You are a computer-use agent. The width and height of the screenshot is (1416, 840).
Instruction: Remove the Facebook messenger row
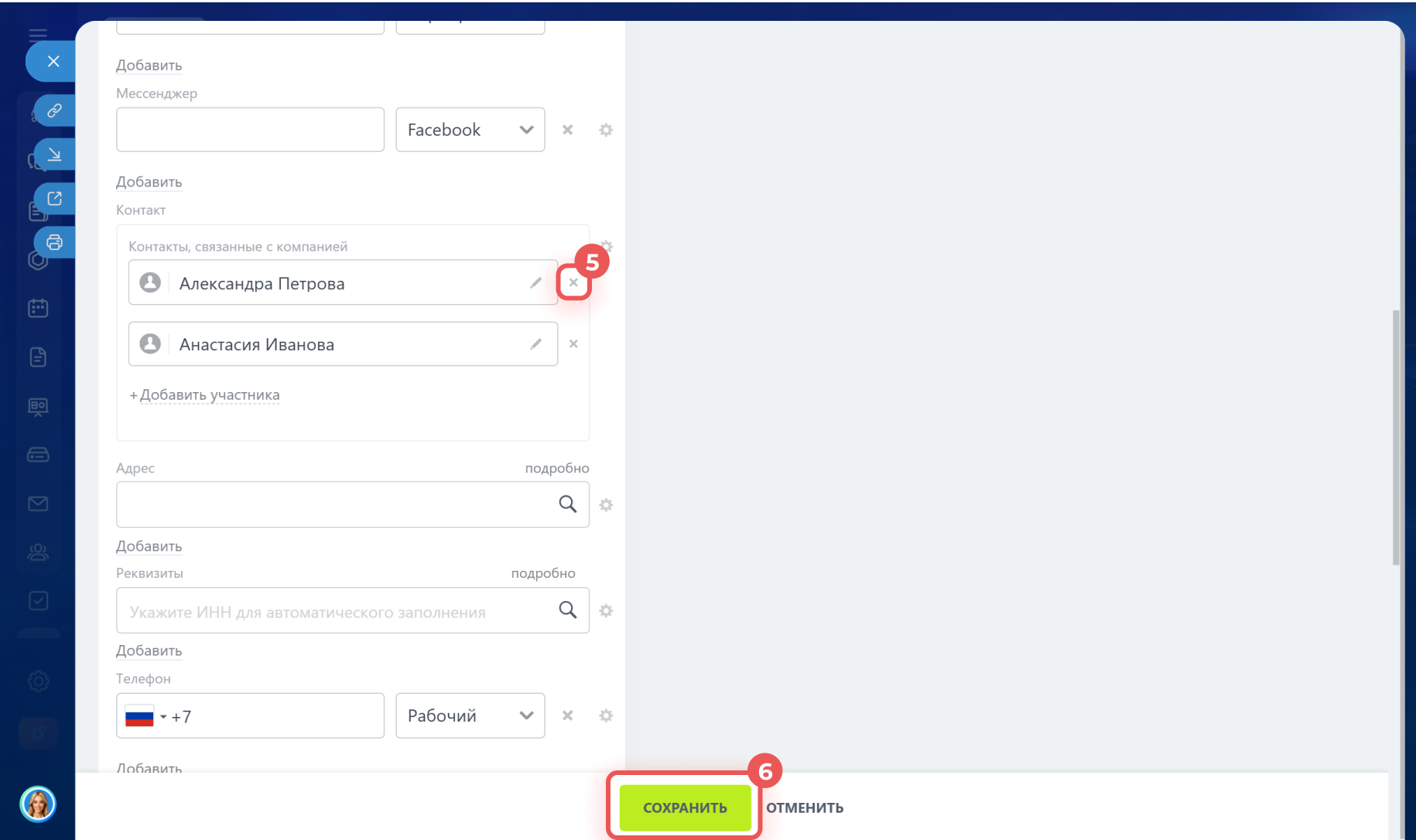coord(567,130)
